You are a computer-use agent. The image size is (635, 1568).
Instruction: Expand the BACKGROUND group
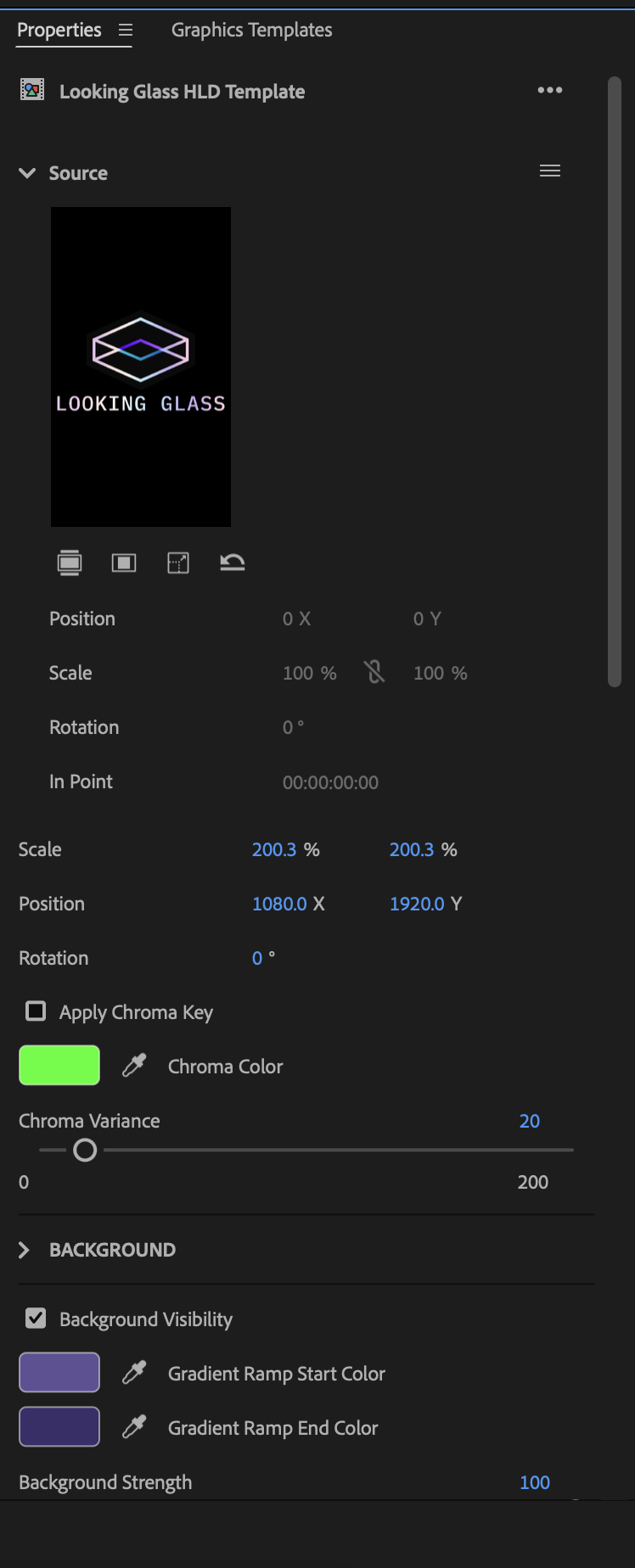click(25, 1250)
